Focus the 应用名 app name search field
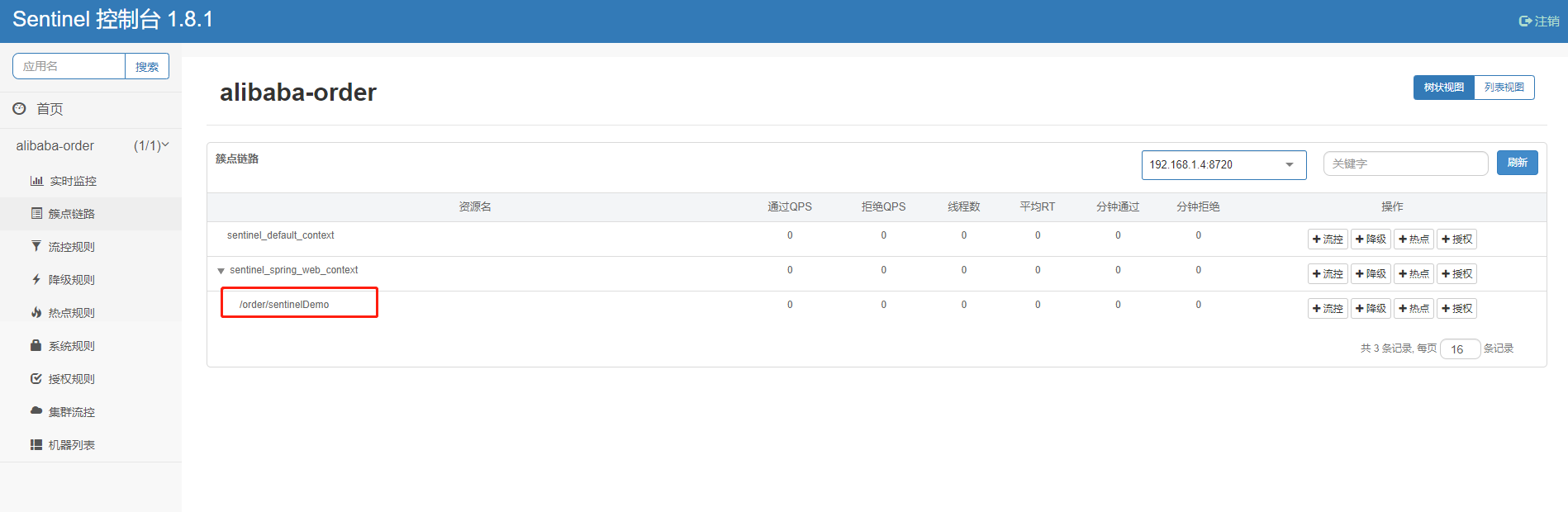 69,67
